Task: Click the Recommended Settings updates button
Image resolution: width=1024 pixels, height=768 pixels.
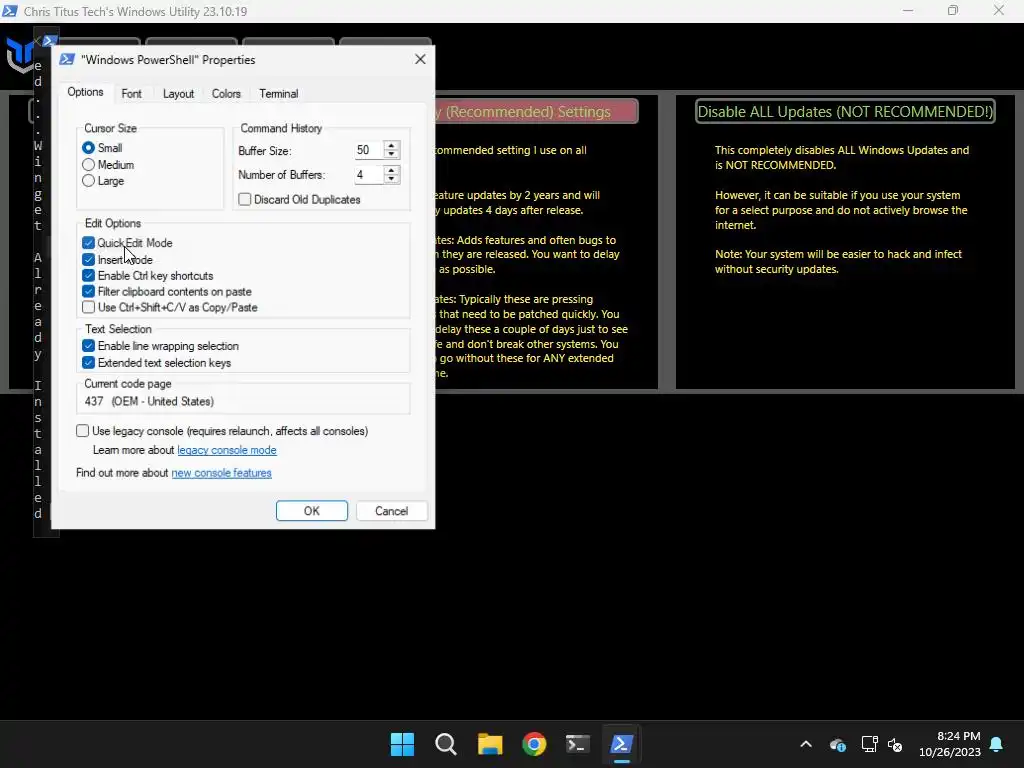Action: [x=537, y=112]
